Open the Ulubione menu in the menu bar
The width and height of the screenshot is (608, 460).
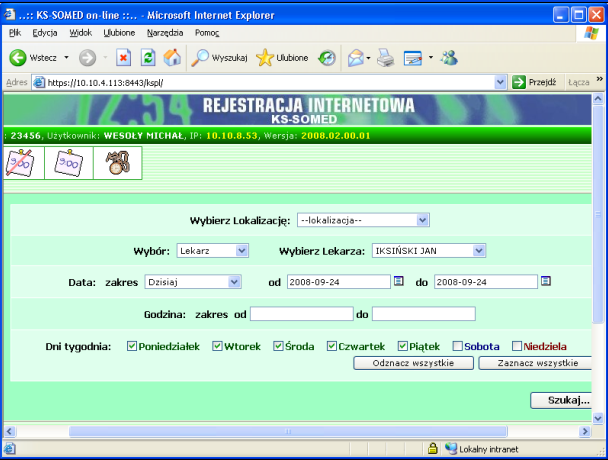click(119, 33)
